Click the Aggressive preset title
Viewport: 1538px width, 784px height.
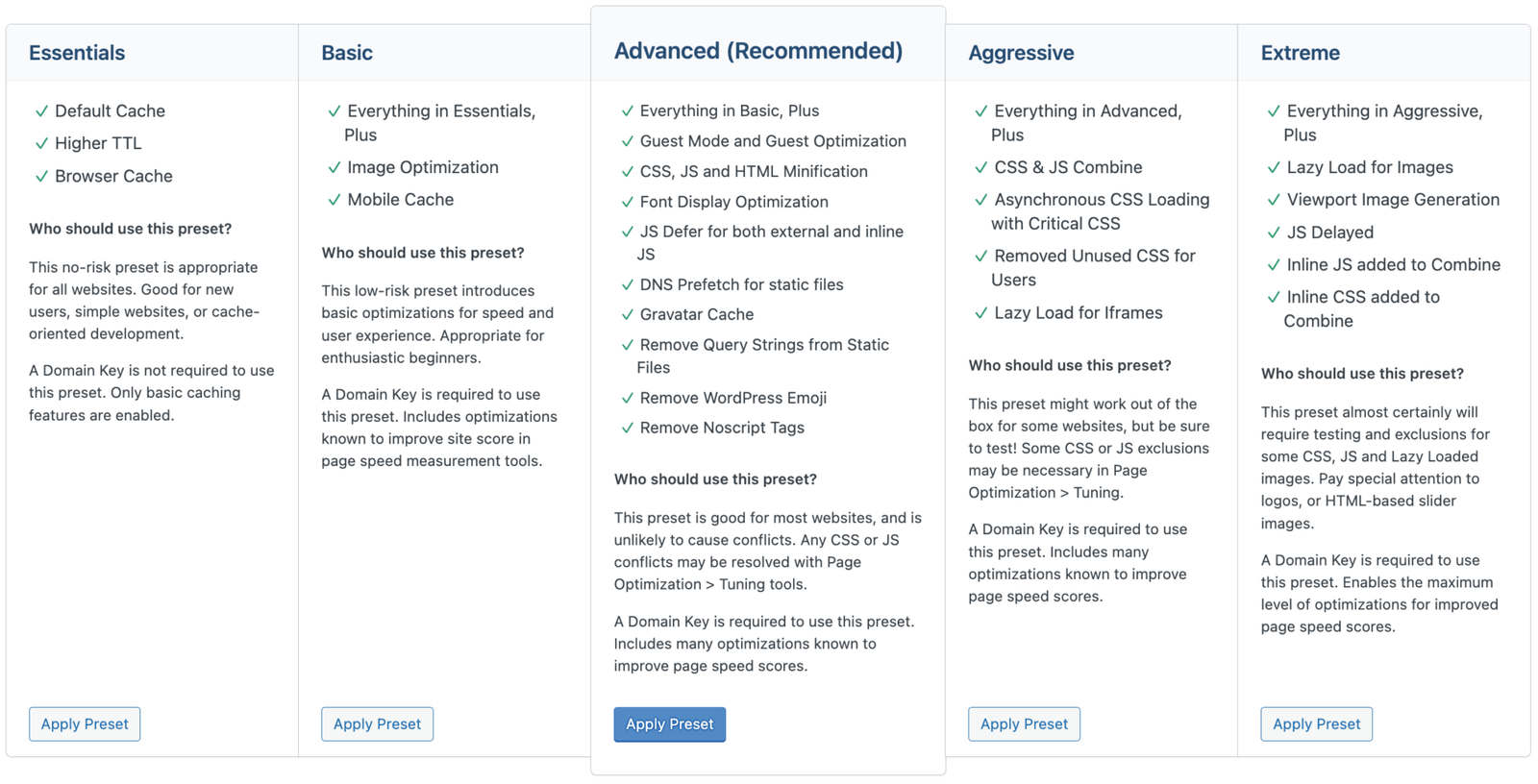point(1021,53)
